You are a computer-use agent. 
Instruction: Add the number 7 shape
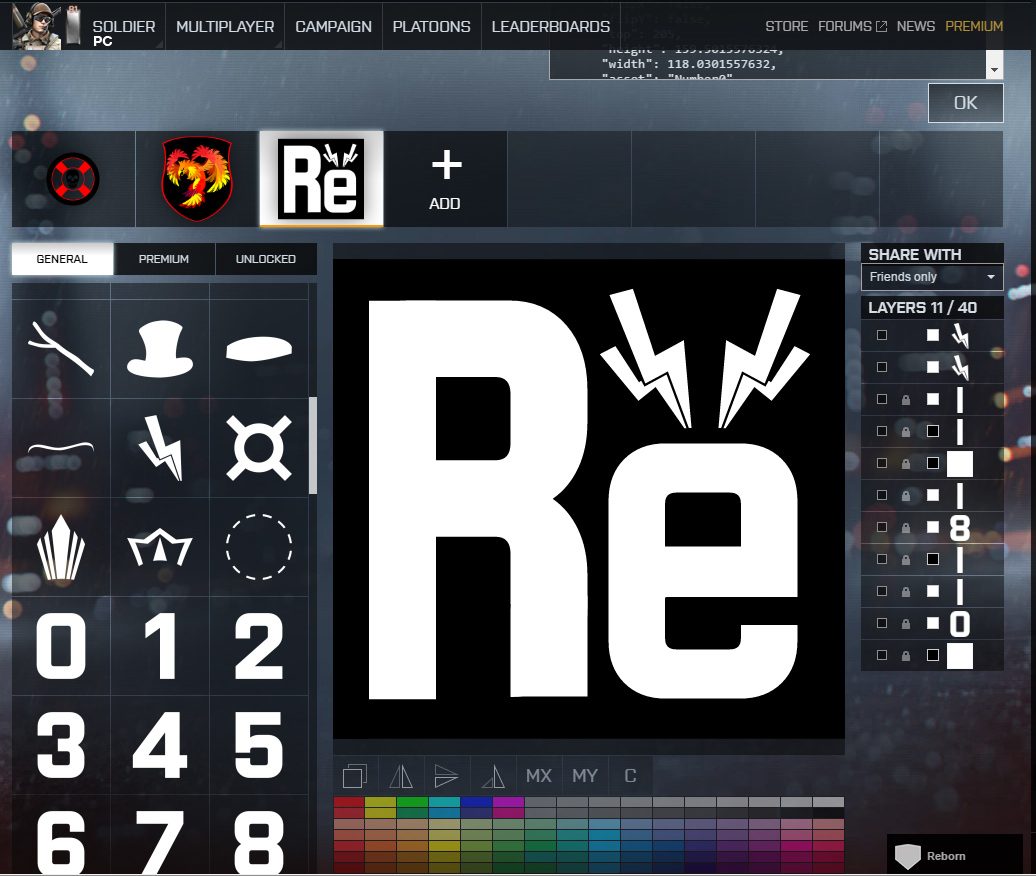(x=160, y=843)
